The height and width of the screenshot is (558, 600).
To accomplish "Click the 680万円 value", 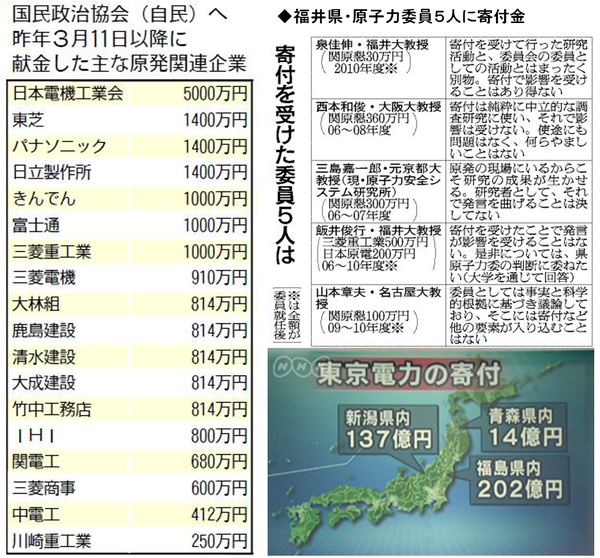I will click(219, 462).
